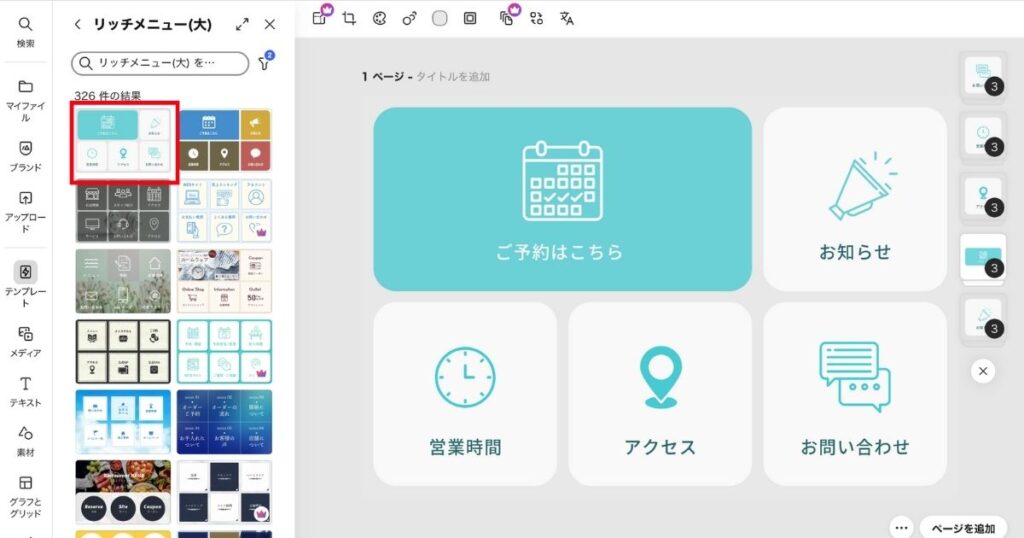Image resolution: width=1024 pixels, height=538 pixels.
Task: Switch to テキスト tab in sidebar
Action: click(26, 391)
